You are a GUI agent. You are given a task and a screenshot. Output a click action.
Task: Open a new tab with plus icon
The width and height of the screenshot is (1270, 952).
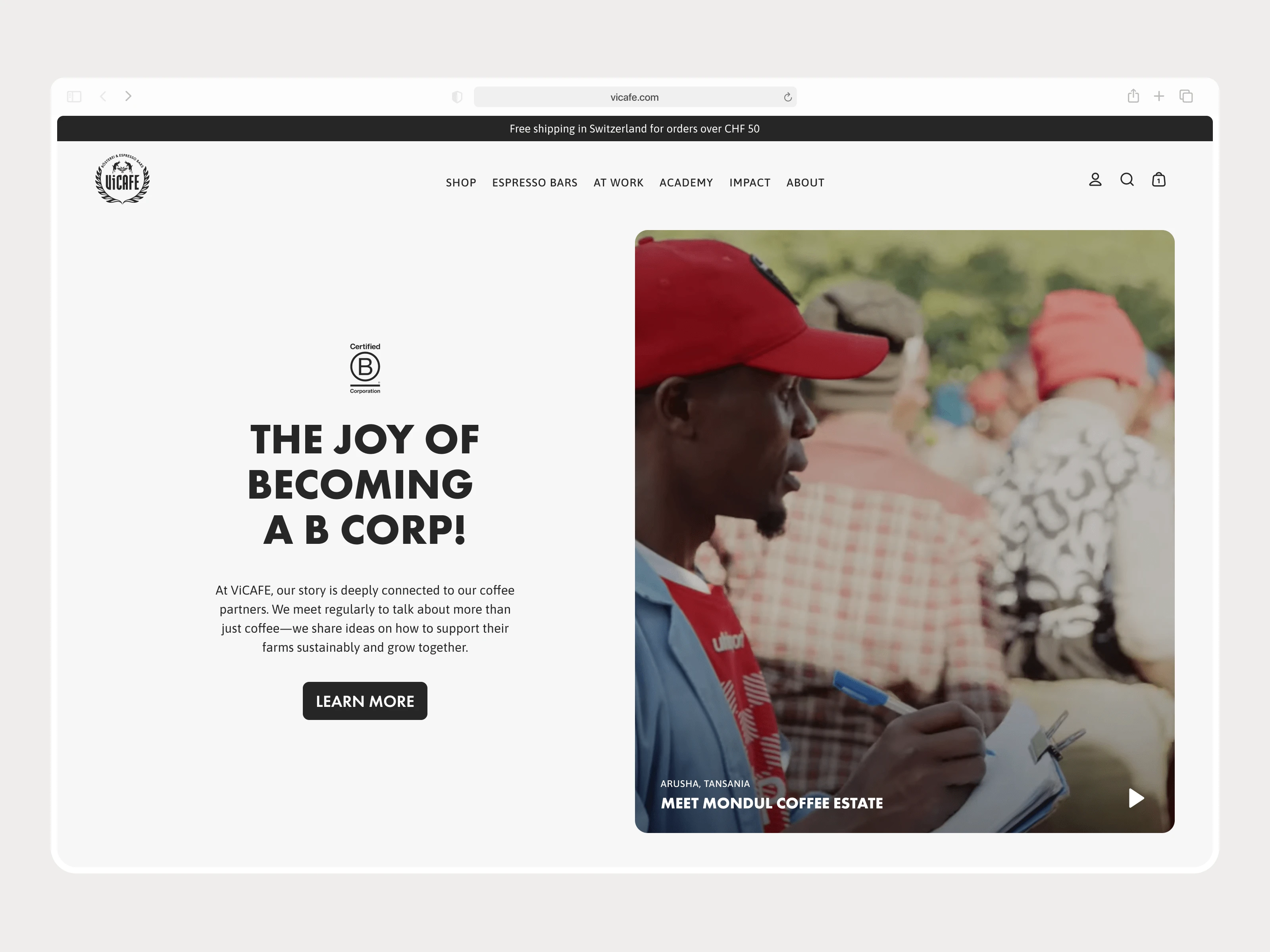pos(1159,96)
